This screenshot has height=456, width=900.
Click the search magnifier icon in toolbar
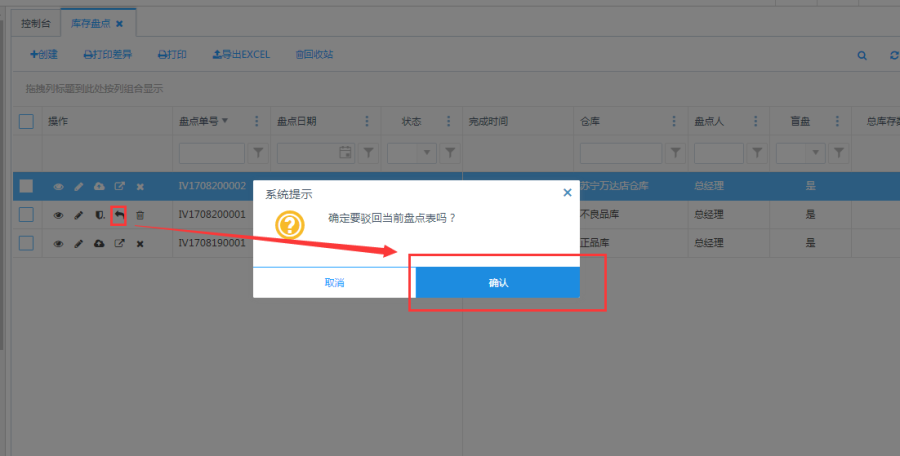862,55
